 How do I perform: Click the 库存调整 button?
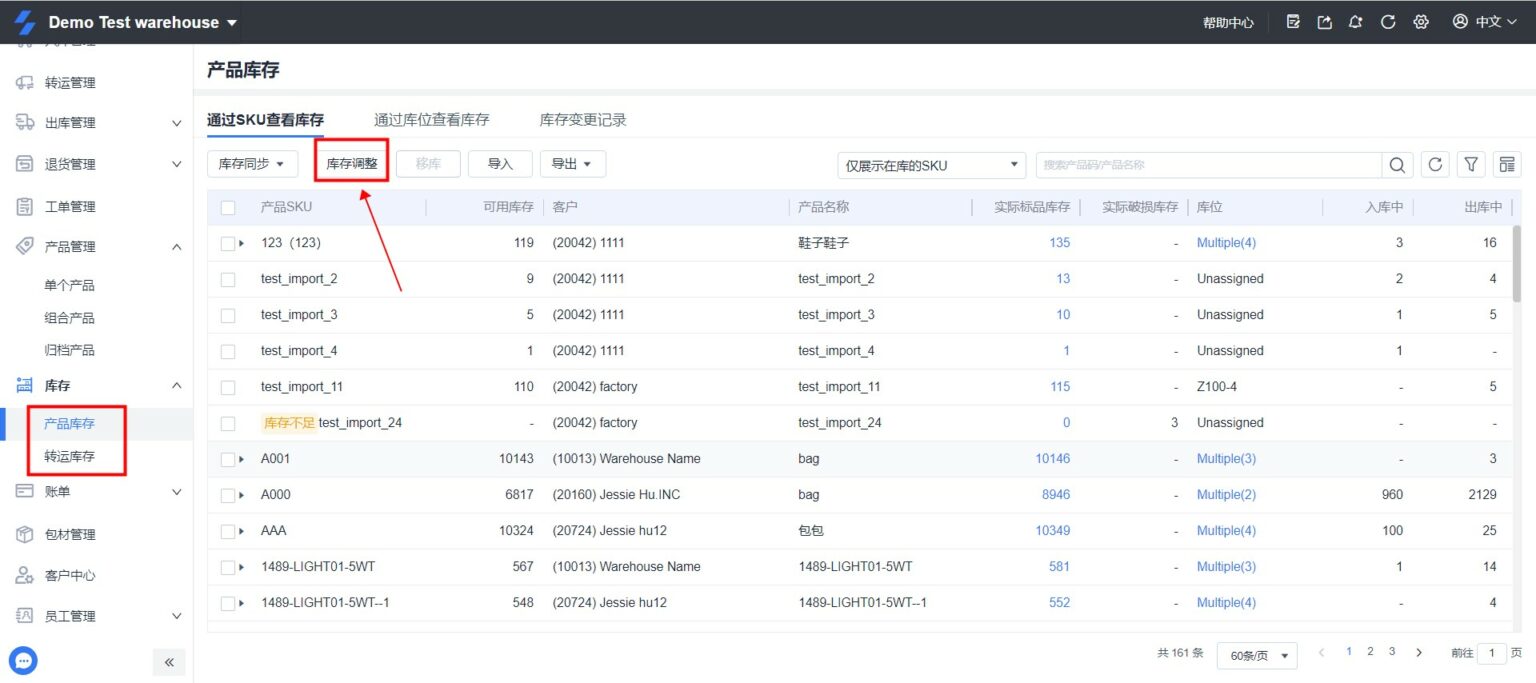point(351,162)
